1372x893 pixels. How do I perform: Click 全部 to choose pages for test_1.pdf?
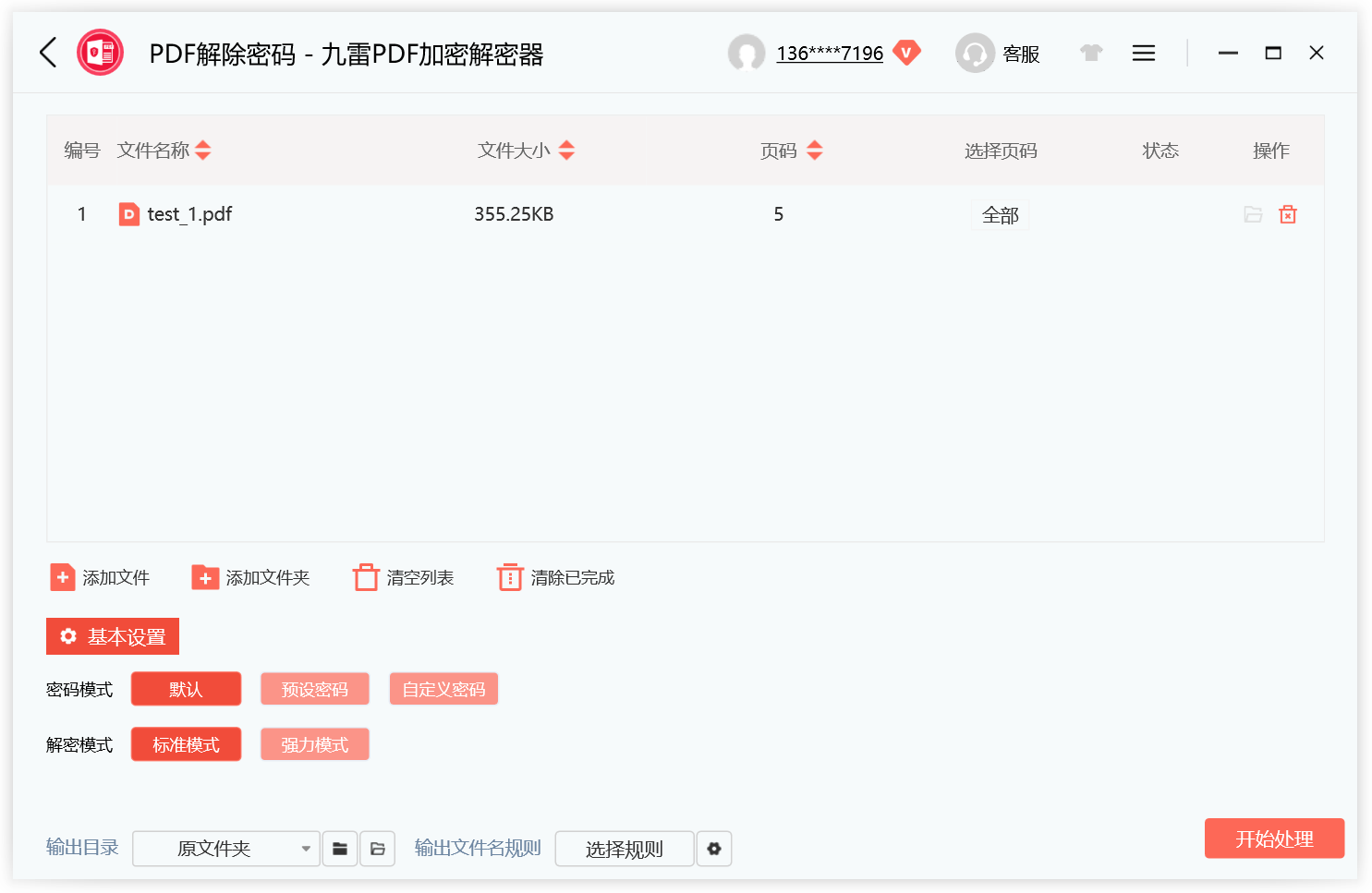tap(1001, 213)
